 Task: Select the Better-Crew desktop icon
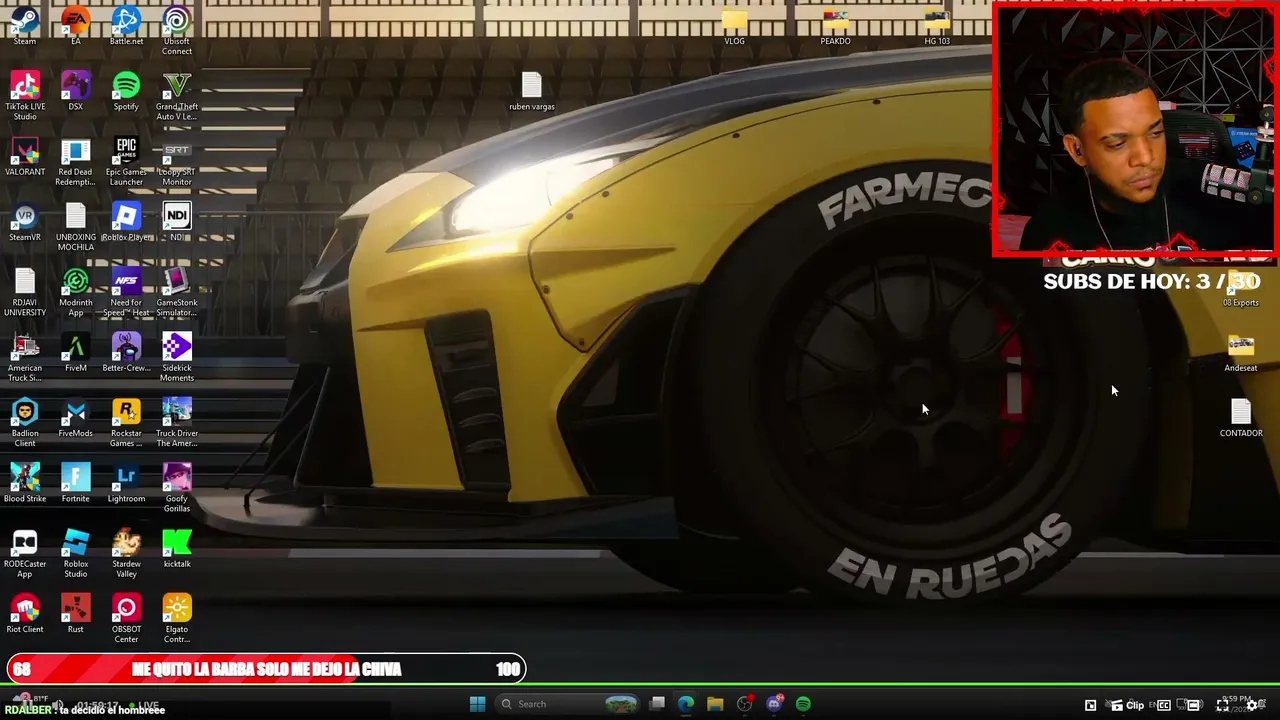(126, 353)
